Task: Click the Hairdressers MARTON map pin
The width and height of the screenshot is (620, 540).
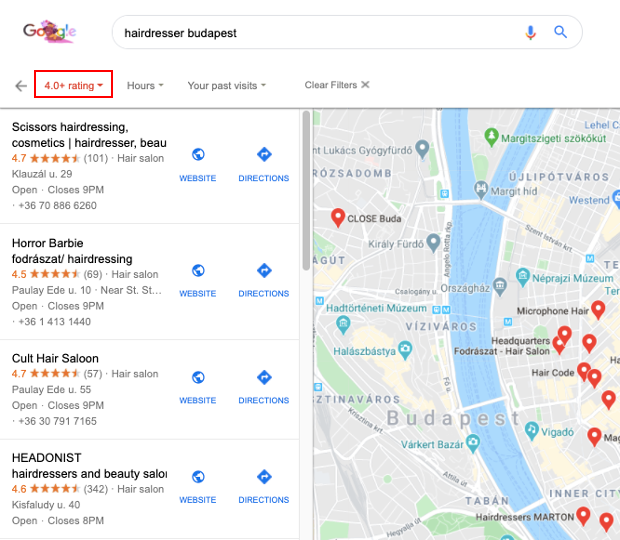Action: 583,516
